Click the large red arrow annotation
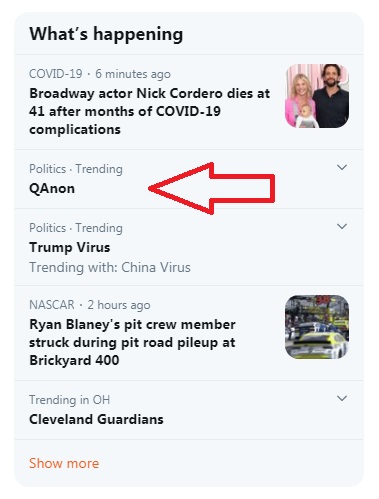This screenshot has height=499, width=379. tap(212, 188)
